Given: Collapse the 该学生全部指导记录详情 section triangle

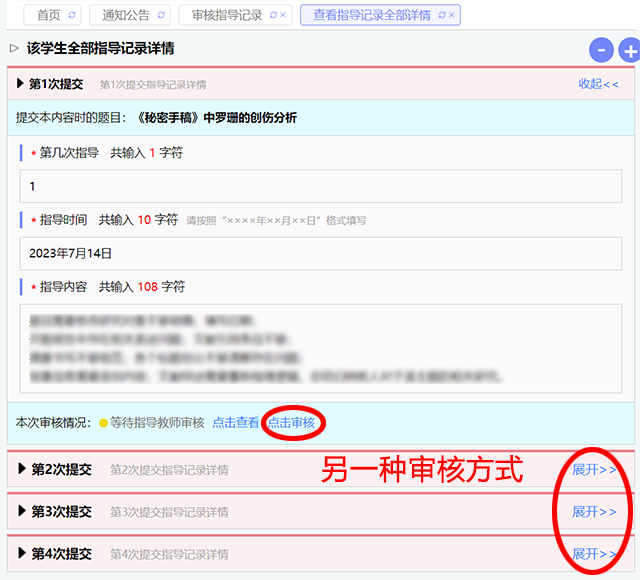Looking at the screenshot, I should point(14,47).
